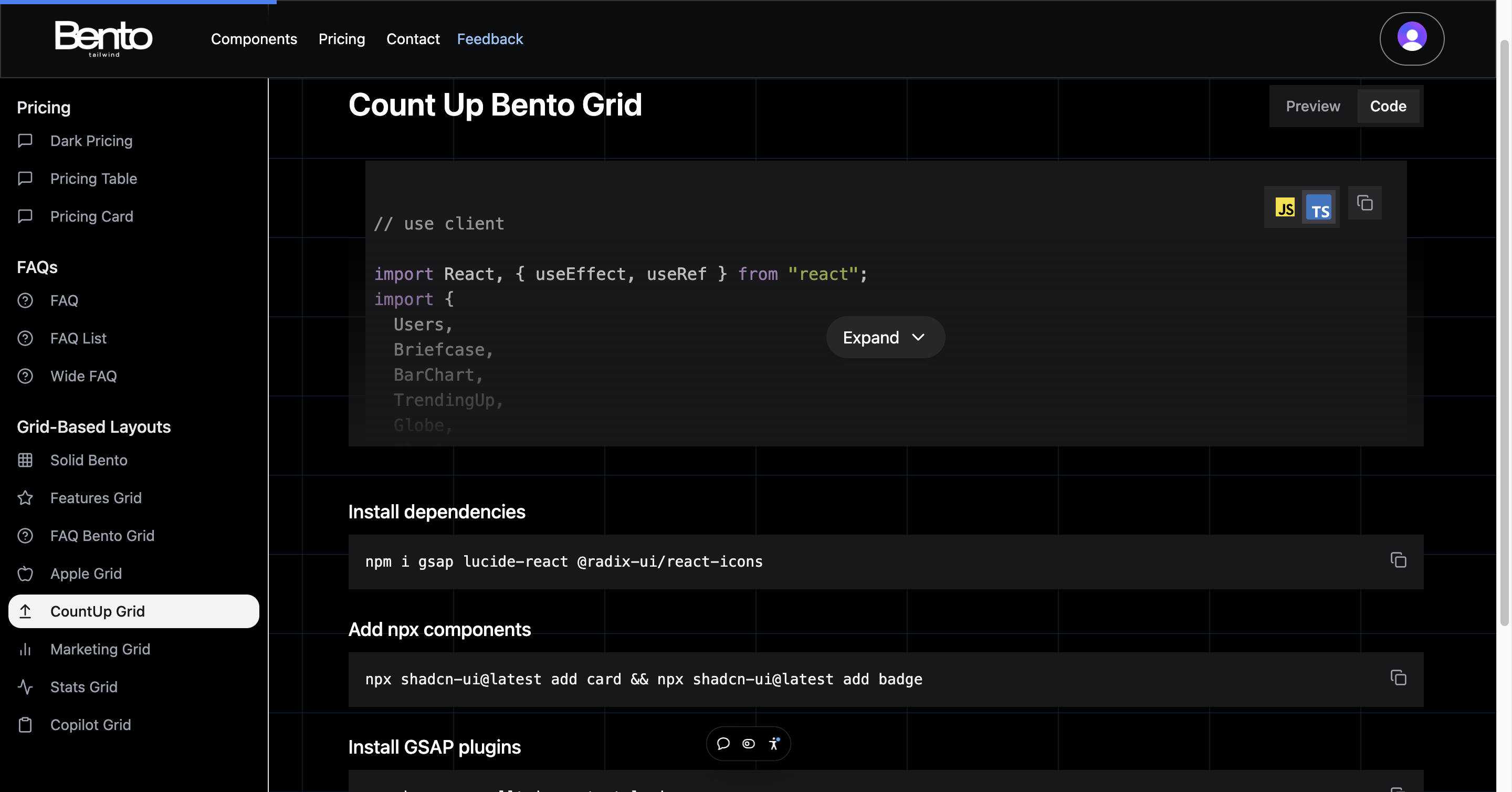Click the Stats Grid activity pulse icon
1512x792 pixels.
point(25,687)
